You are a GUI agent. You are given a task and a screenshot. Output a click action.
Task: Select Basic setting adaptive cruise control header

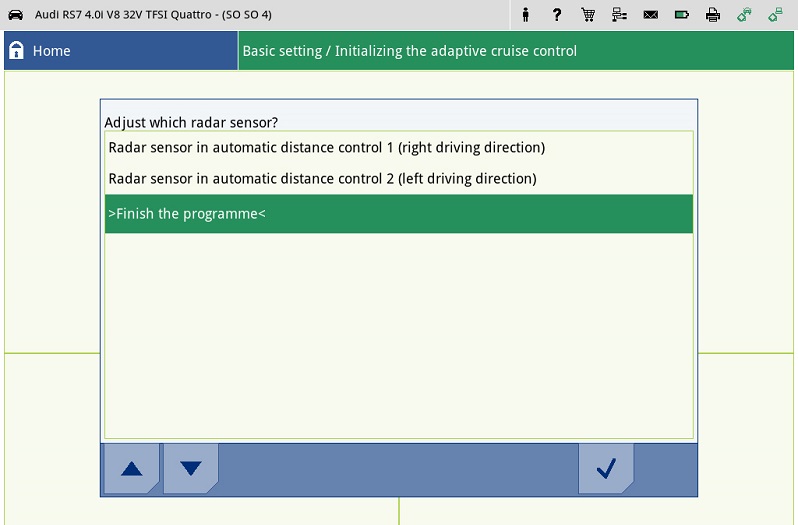click(x=410, y=51)
